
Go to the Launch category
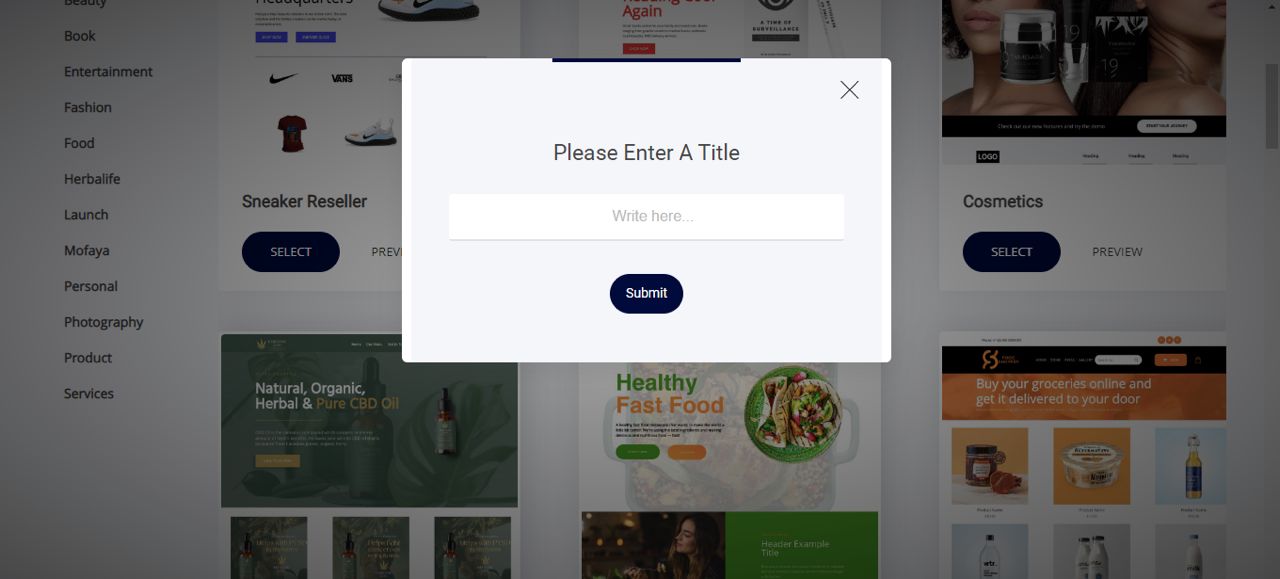tap(86, 215)
